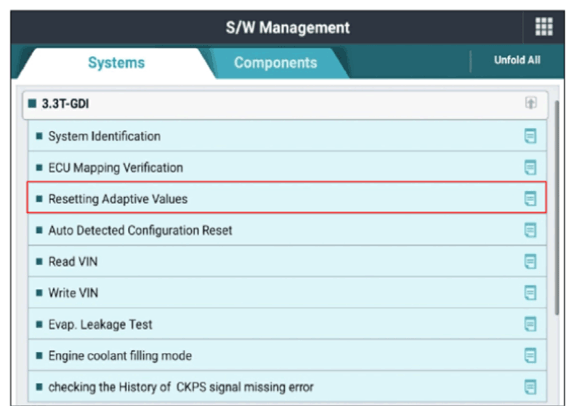Viewport: 575px width, 415px height.
Task: Click the vertical scrollbar on the list
Action: (557, 207)
